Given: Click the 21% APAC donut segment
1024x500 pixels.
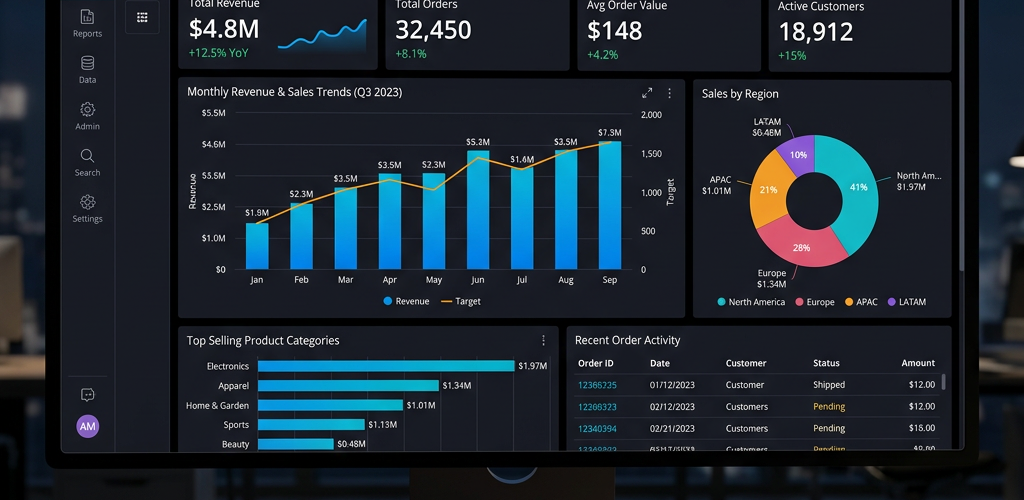Looking at the screenshot, I should click(769, 191).
